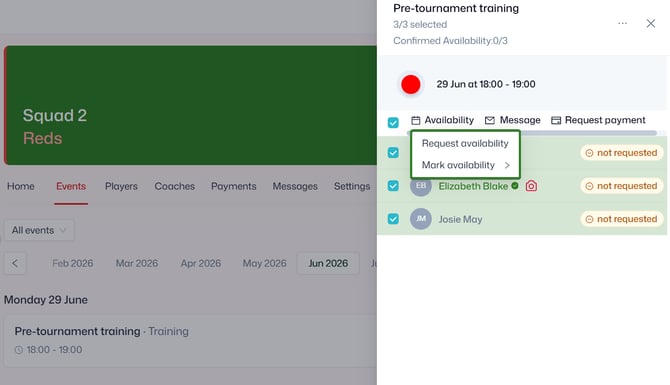The image size is (670, 385).
Task: Switch to the Players tab
Action: (x=121, y=186)
